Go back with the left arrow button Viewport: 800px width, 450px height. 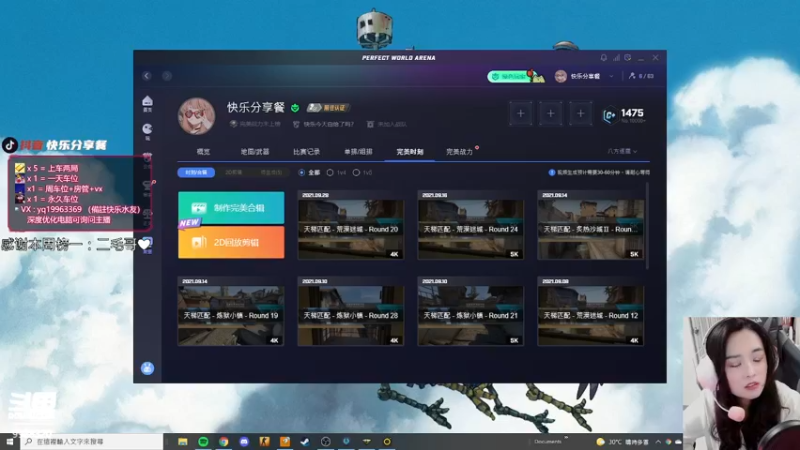pyautogui.click(x=147, y=76)
